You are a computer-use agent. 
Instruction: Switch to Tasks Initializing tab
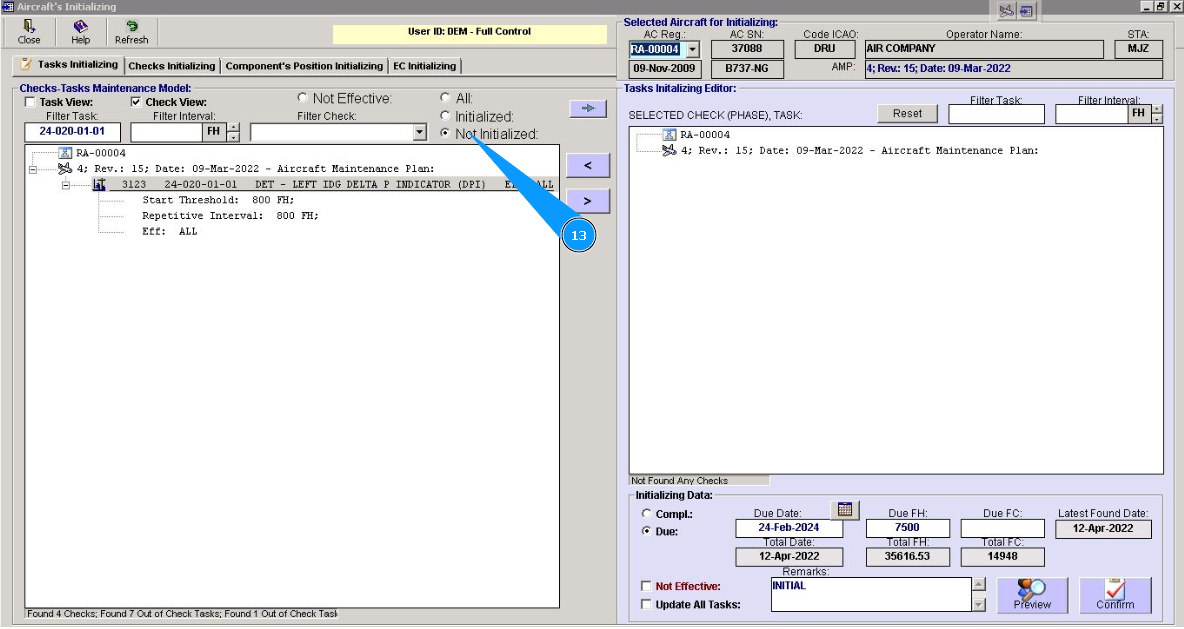click(x=69, y=65)
